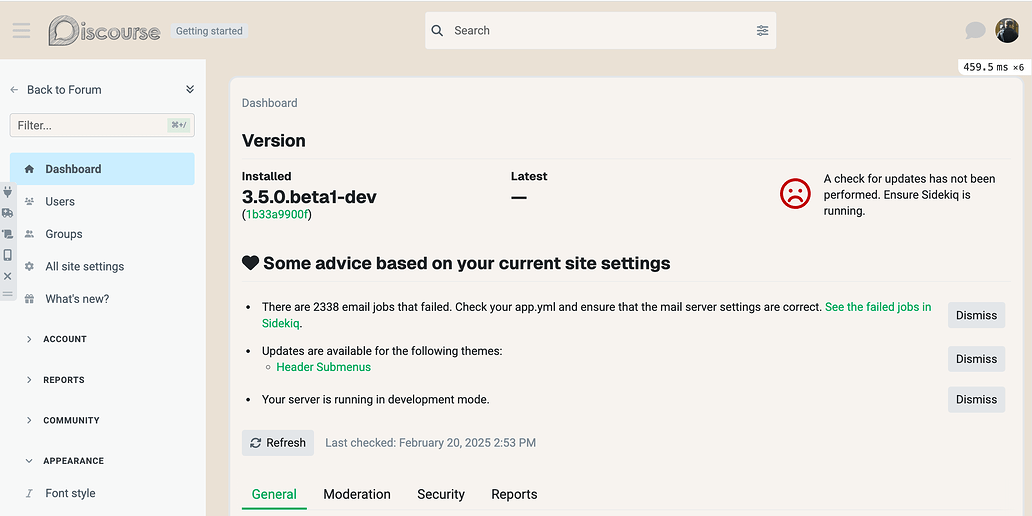Open the hamburger sidebar menu
Image resolution: width=1032 pixels, height=516 pixels.
coord(21,31)
